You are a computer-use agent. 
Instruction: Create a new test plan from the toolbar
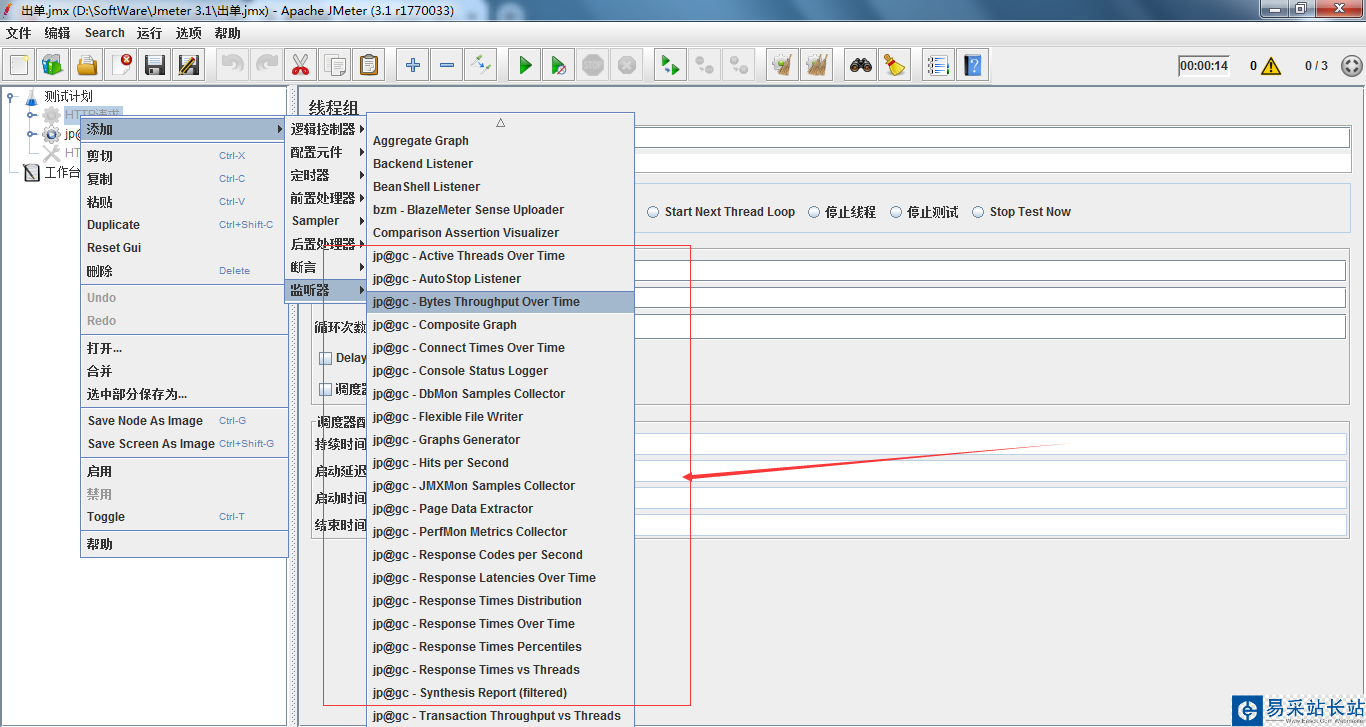pyautogui.click(x=19, y=66)
